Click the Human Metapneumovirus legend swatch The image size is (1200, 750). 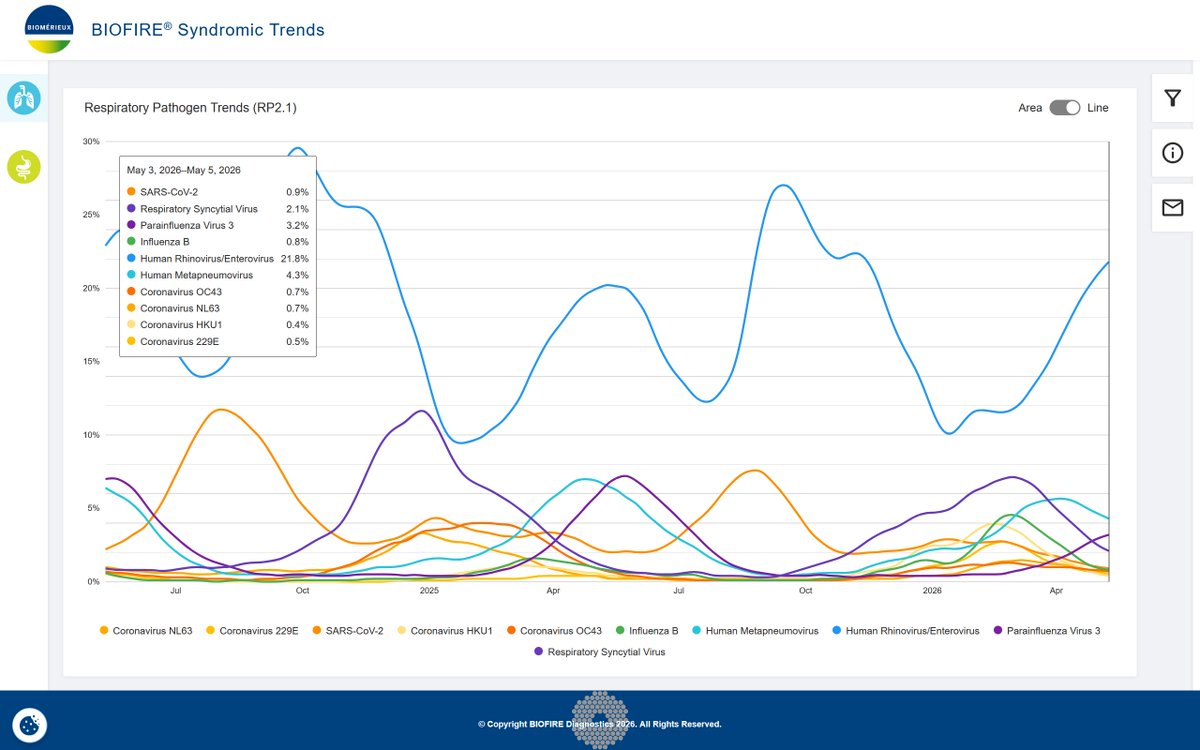pyautogui.click(x=698, y=631)
